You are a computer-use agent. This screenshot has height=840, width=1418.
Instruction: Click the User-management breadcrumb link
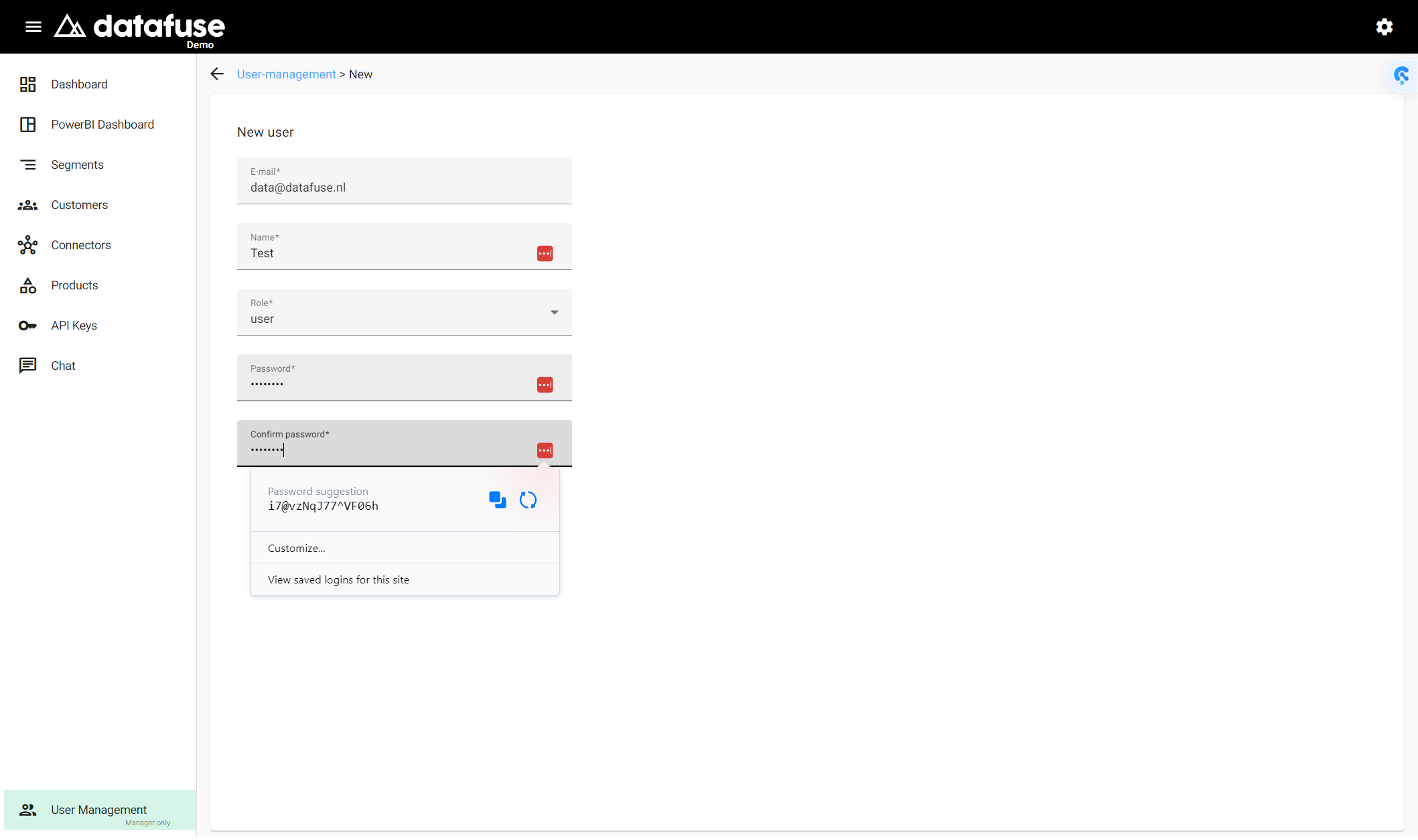click(x=286, y=74)
